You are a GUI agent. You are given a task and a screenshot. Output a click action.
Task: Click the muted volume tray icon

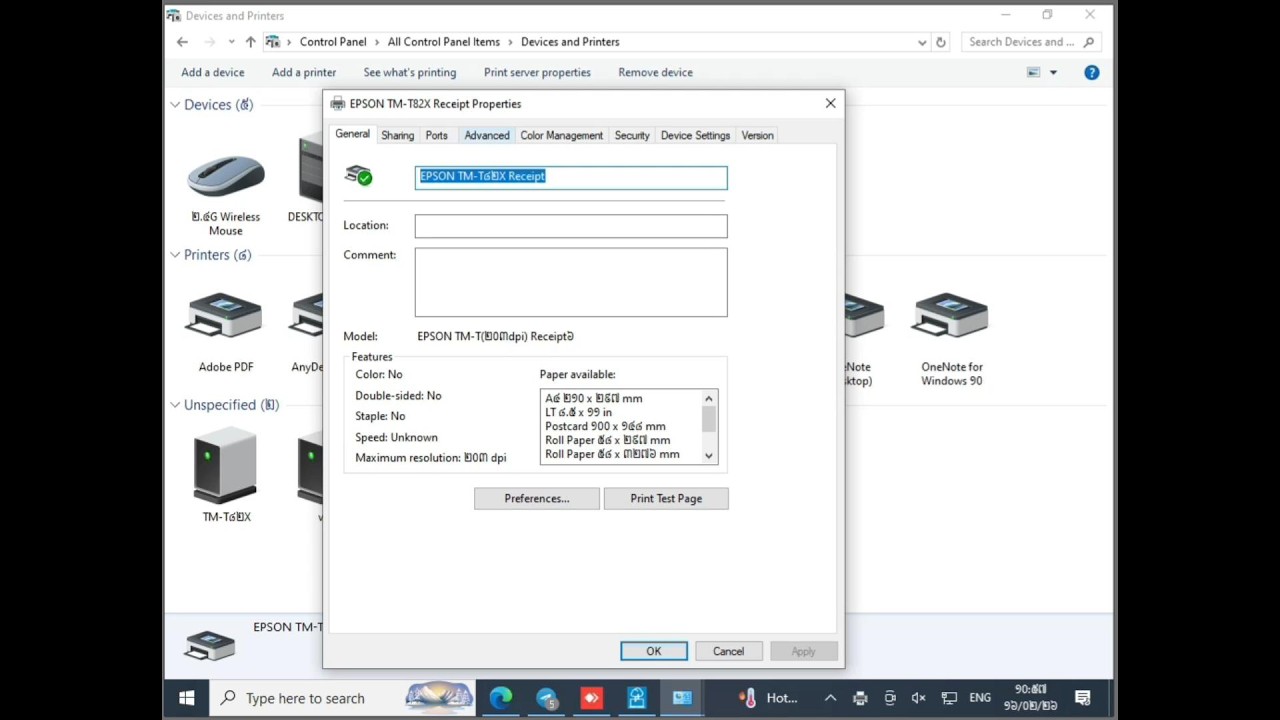coord(919,698)
